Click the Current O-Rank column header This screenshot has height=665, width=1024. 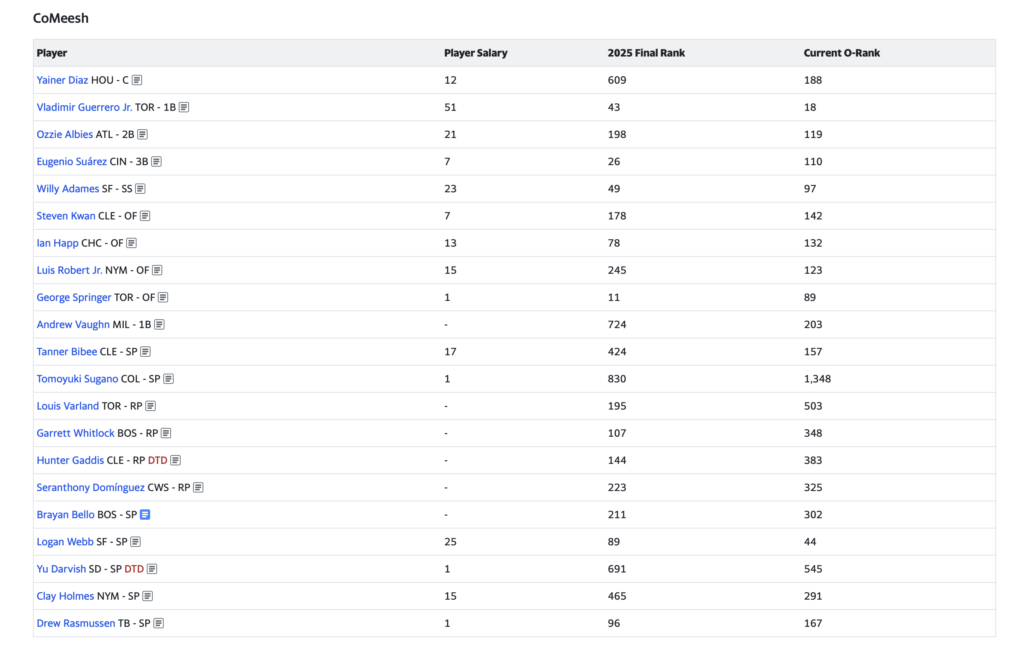[841, 53]
